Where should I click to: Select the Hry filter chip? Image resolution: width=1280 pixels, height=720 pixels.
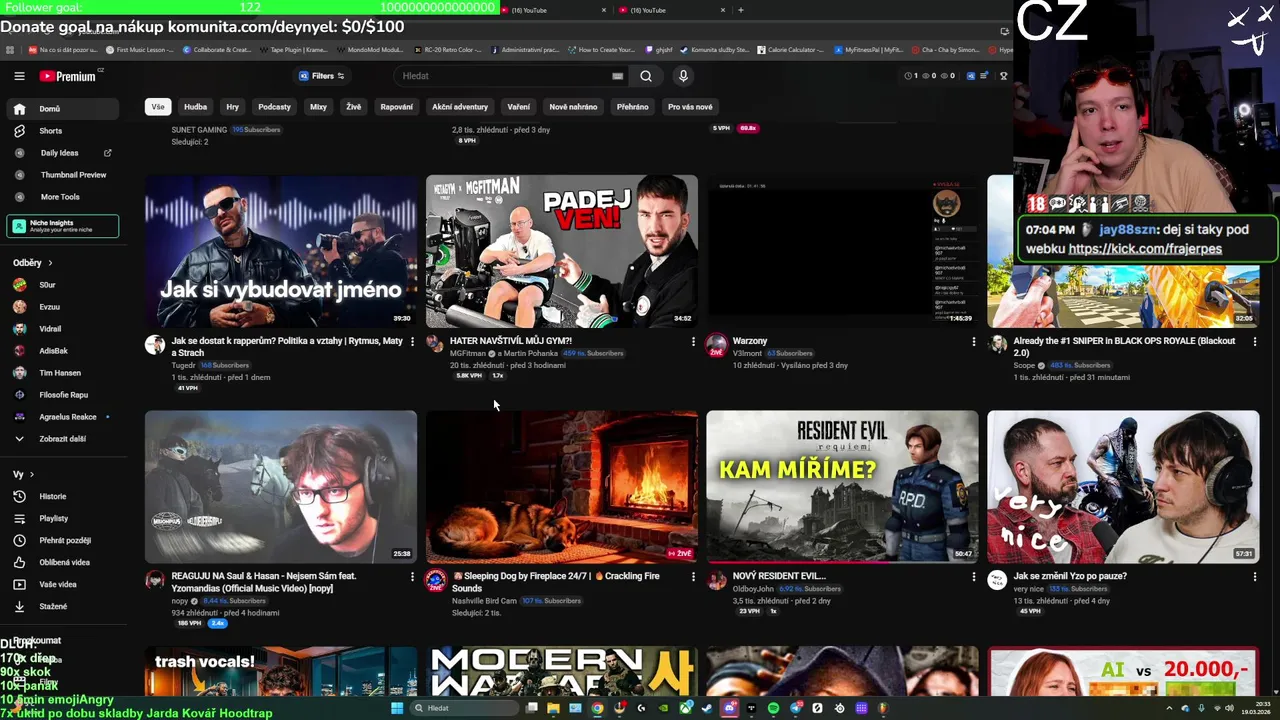233,107
